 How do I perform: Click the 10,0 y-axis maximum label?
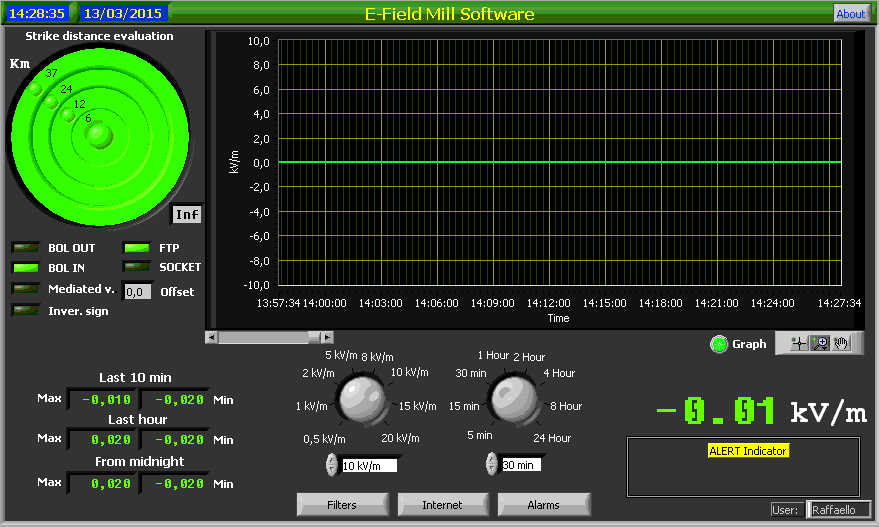pyautogui.click(x=258, y=41)
